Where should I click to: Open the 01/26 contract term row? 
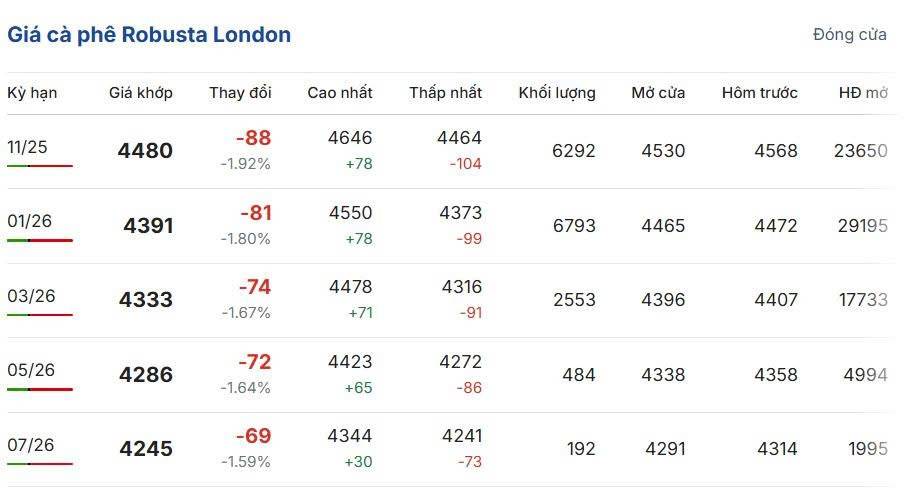coord(29,221)
